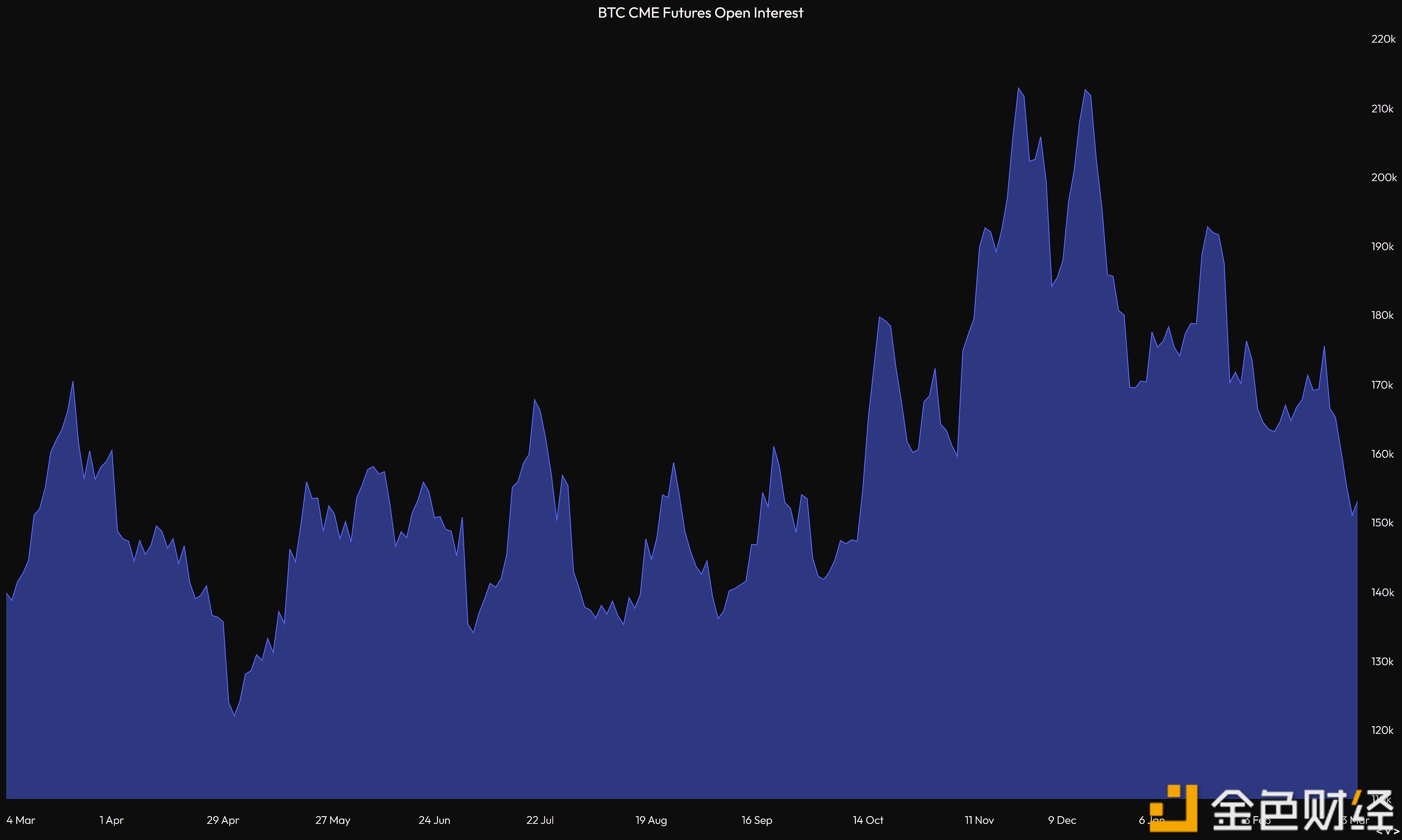Viewport: 1402px width, 840px height.
Task: Click the 120k y-axis label
Action: [x=1382, y=730]
